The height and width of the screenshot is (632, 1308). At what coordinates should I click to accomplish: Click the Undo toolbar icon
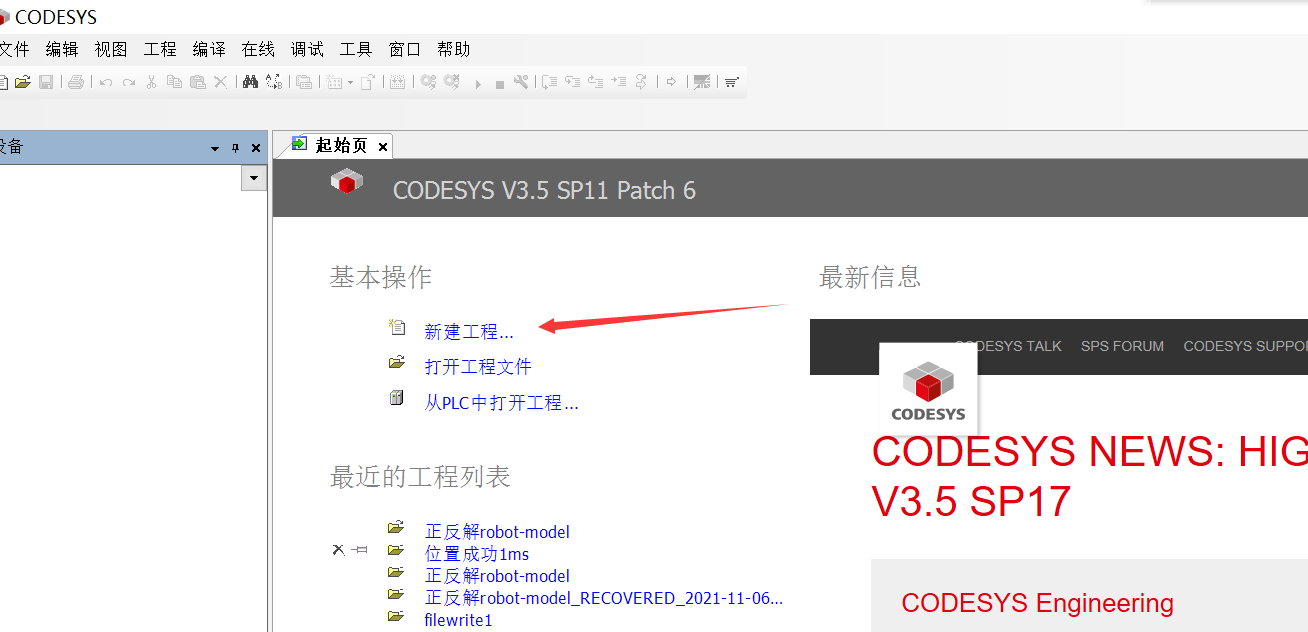105,82
